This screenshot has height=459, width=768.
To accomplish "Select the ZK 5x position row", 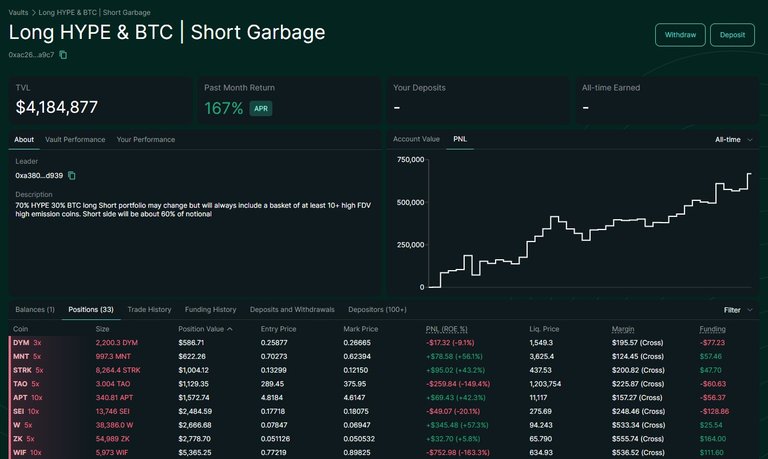I will [384, 439].
